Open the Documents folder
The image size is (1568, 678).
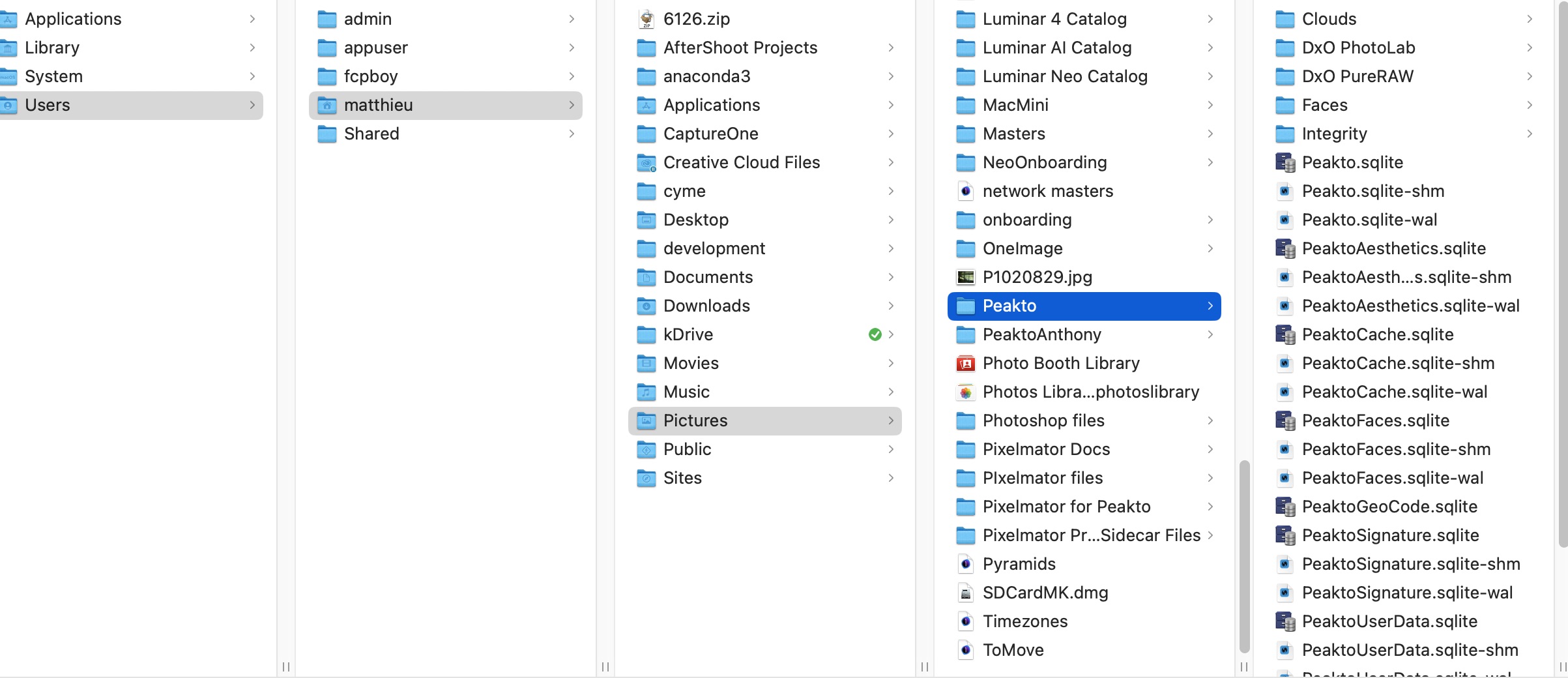pyautogui.click(x=765, y=277)
